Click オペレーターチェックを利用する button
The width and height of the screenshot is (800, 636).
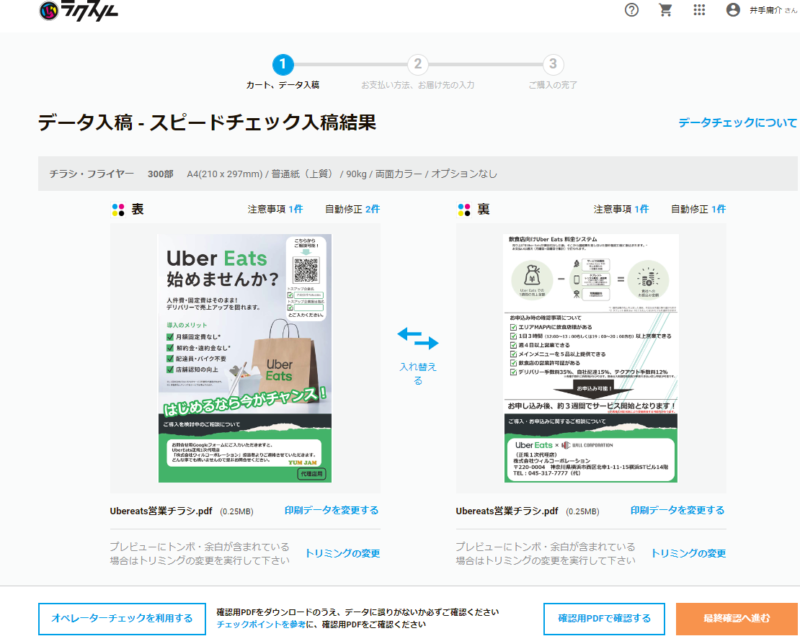pyautogui.click(x=122, y=619)
